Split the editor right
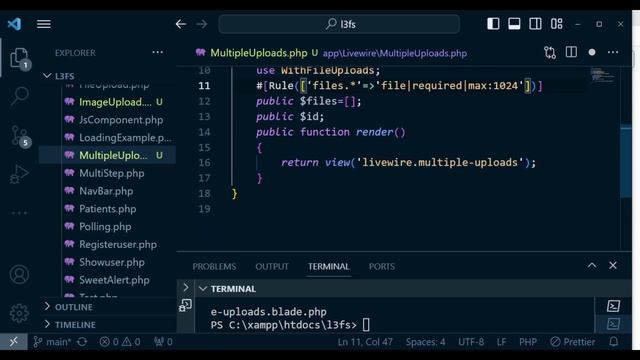 coord(571,52)
